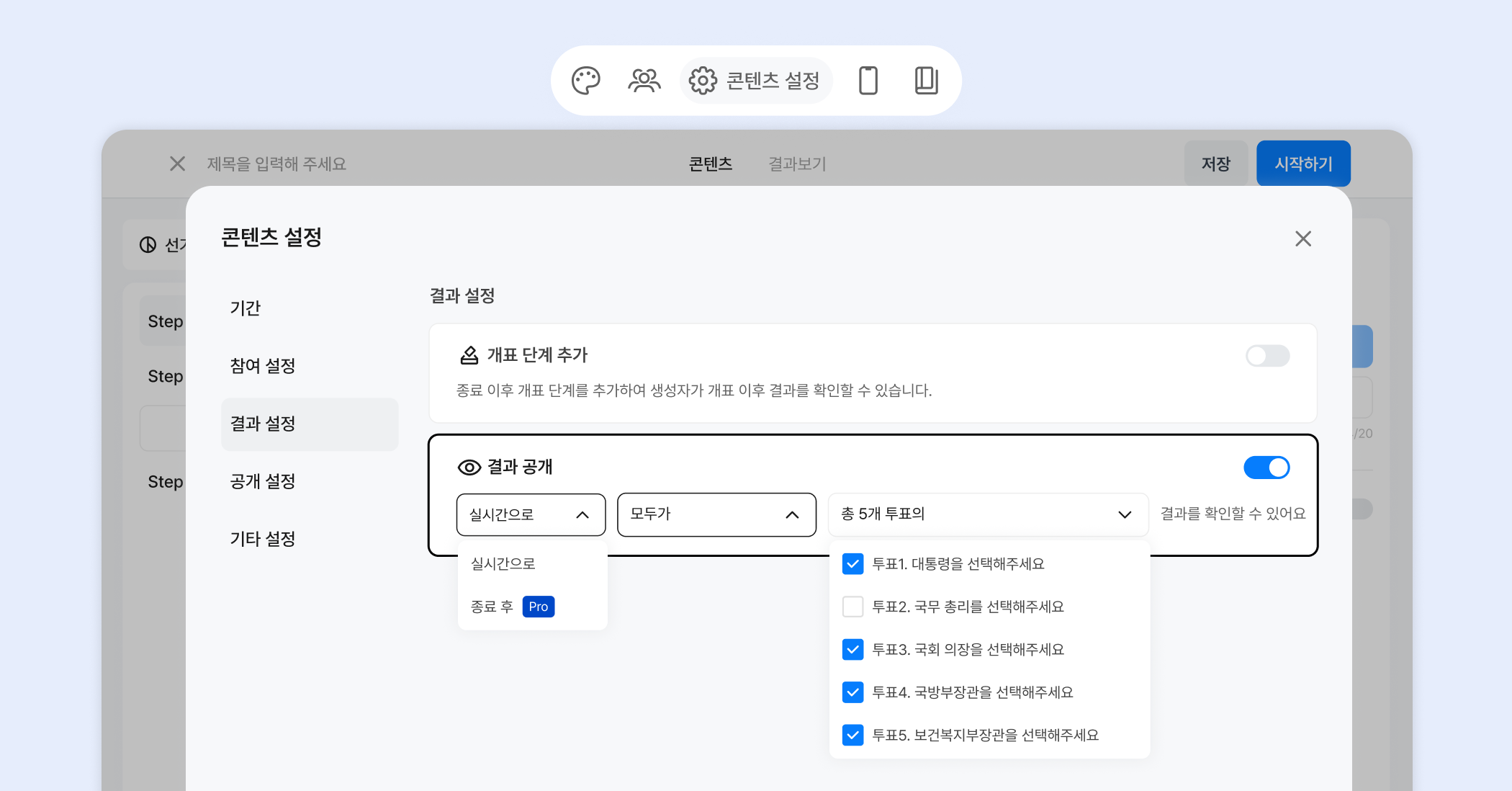Click the 제목을 입력해 주세요 title field
Screen dimensions: 1512x791
pyautogui.click(x=276, y=164)
